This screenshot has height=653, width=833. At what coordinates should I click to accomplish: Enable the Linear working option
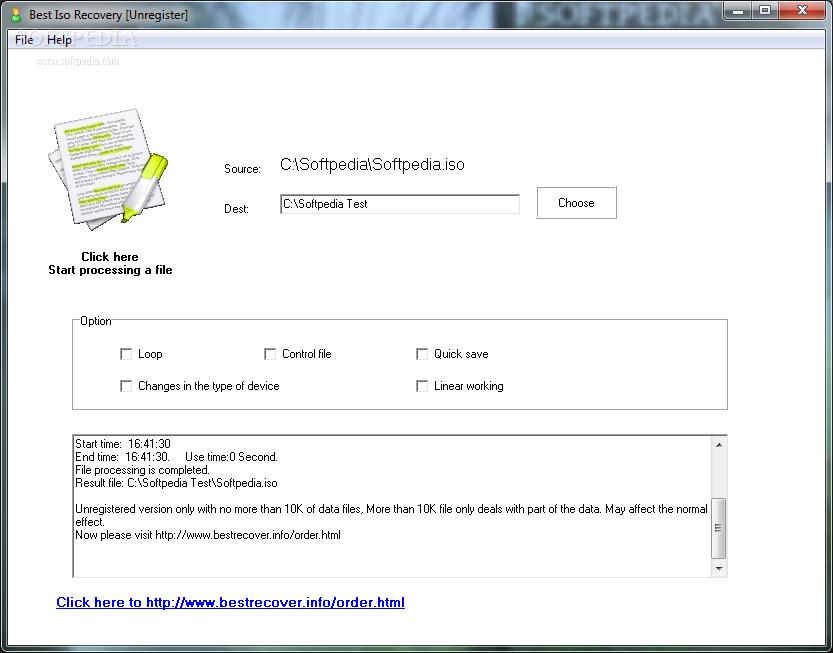pos(422,386)
